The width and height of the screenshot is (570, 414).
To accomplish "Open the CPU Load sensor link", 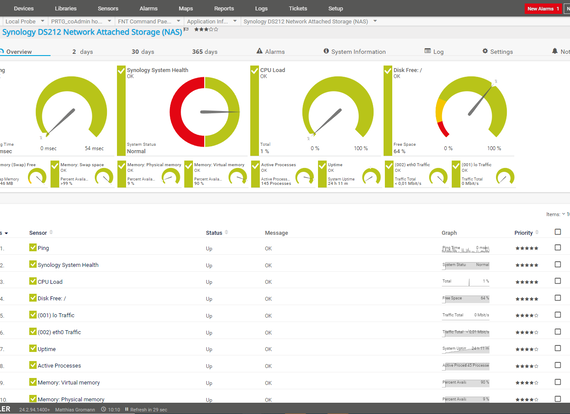I will click(50, 282).
